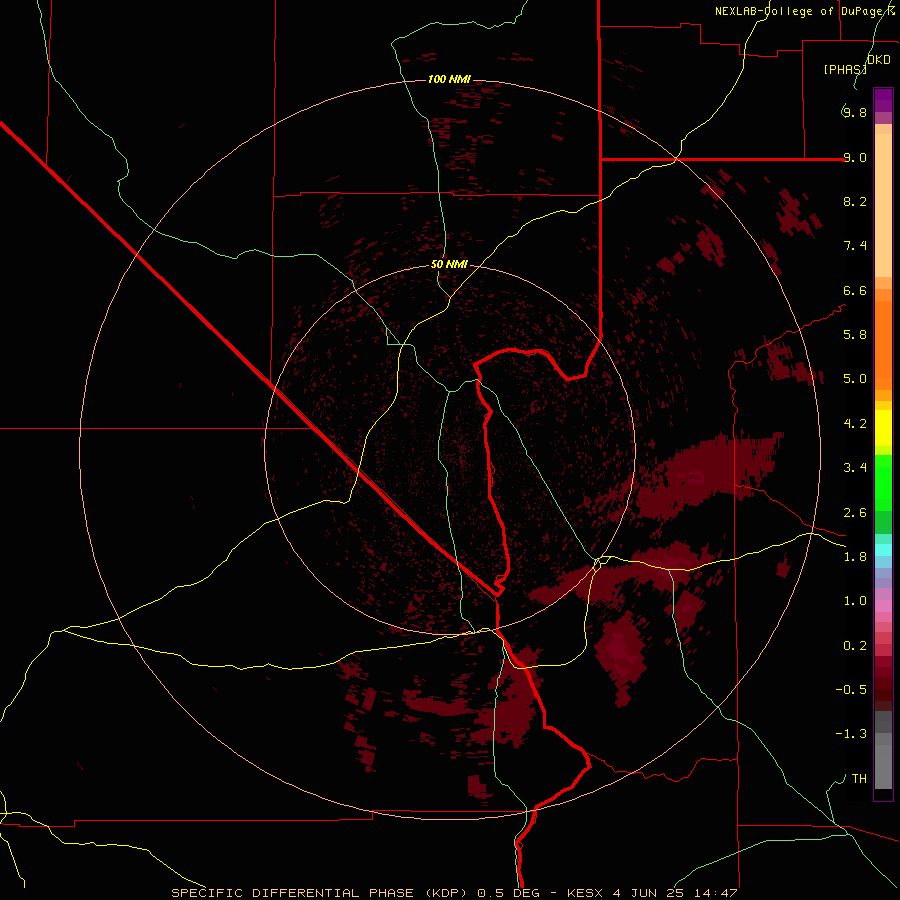Click the 9.0 scale value
900x900 pixels.
[855, 157]
